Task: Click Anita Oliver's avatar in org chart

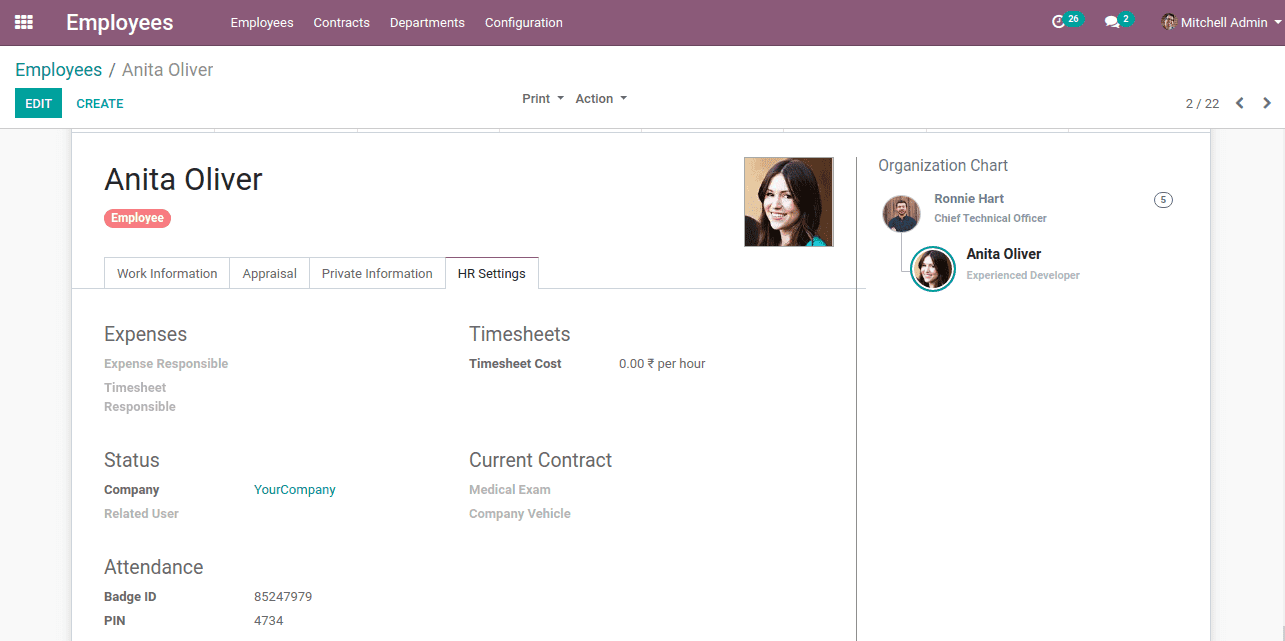Action: (x=933, y=269)
